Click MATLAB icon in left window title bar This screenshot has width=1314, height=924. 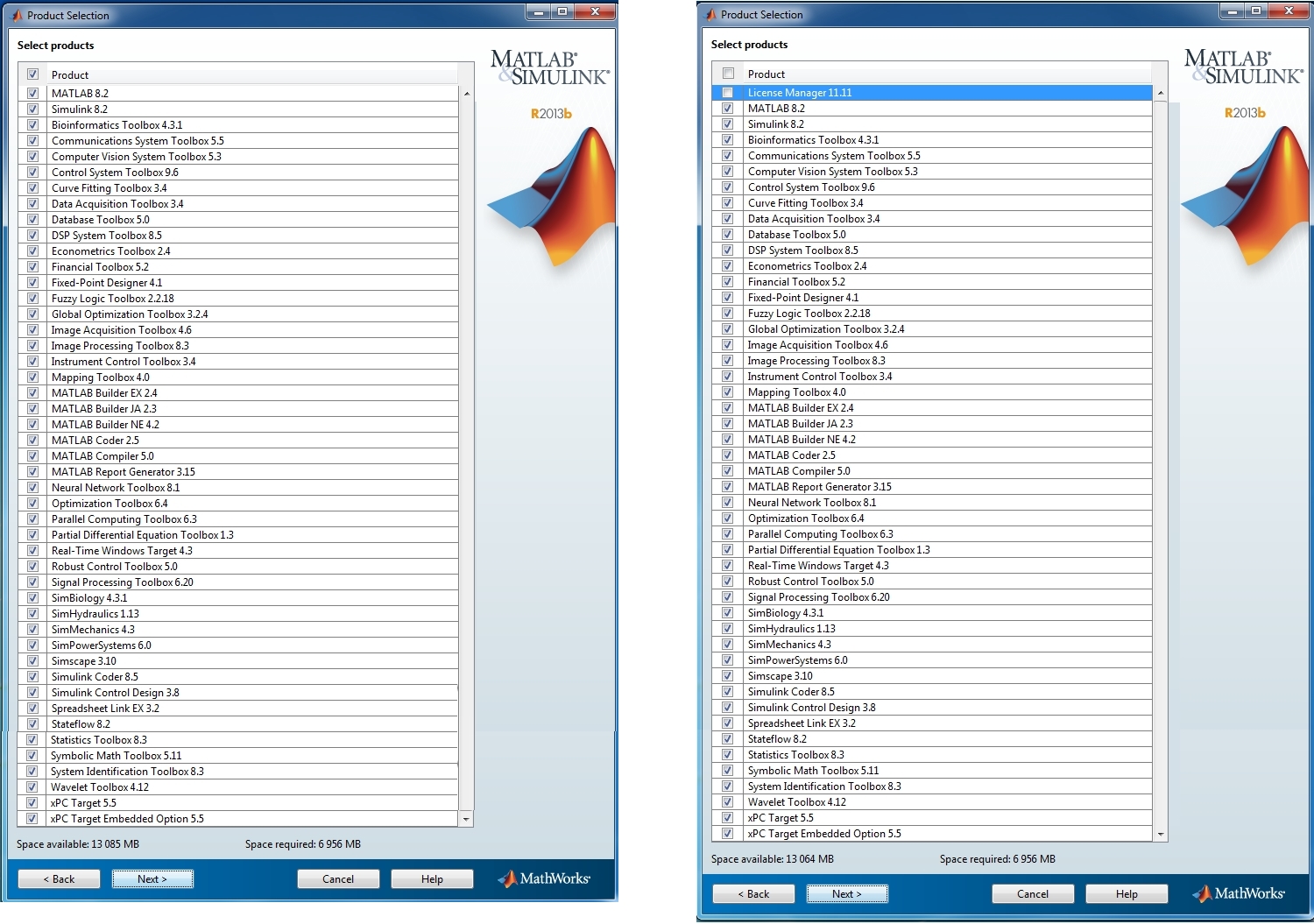(17, 15)
